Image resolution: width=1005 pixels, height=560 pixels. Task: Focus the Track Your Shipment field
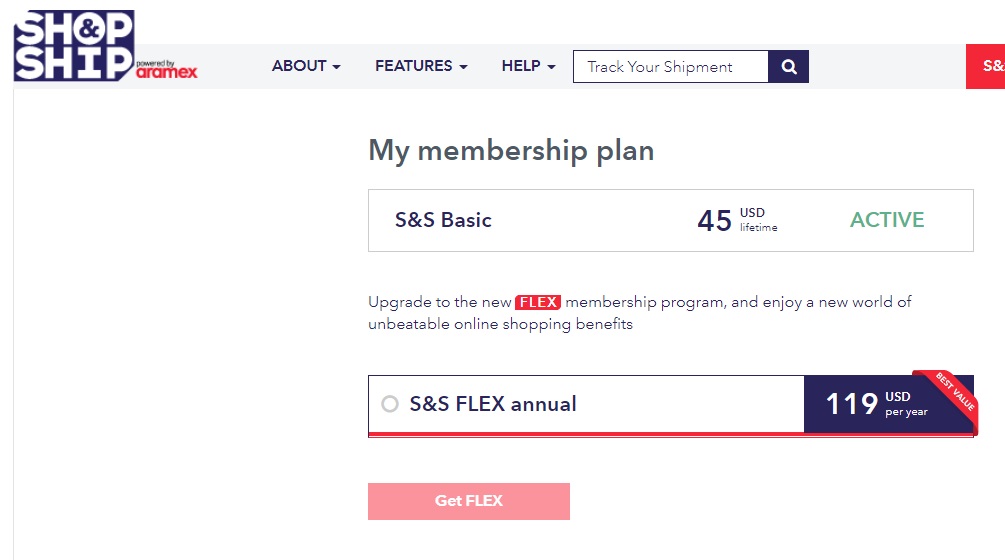[x=670, y=67]
